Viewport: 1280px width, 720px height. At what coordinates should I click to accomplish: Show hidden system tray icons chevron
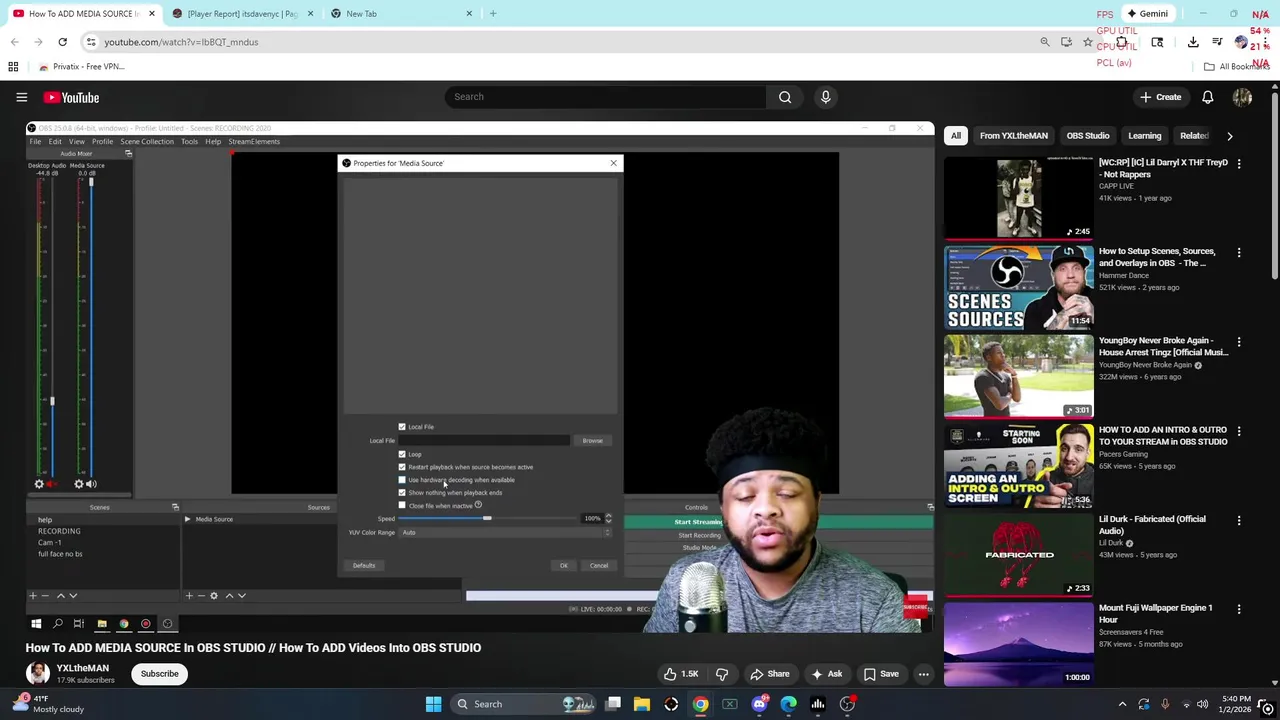click(1122, 704)
